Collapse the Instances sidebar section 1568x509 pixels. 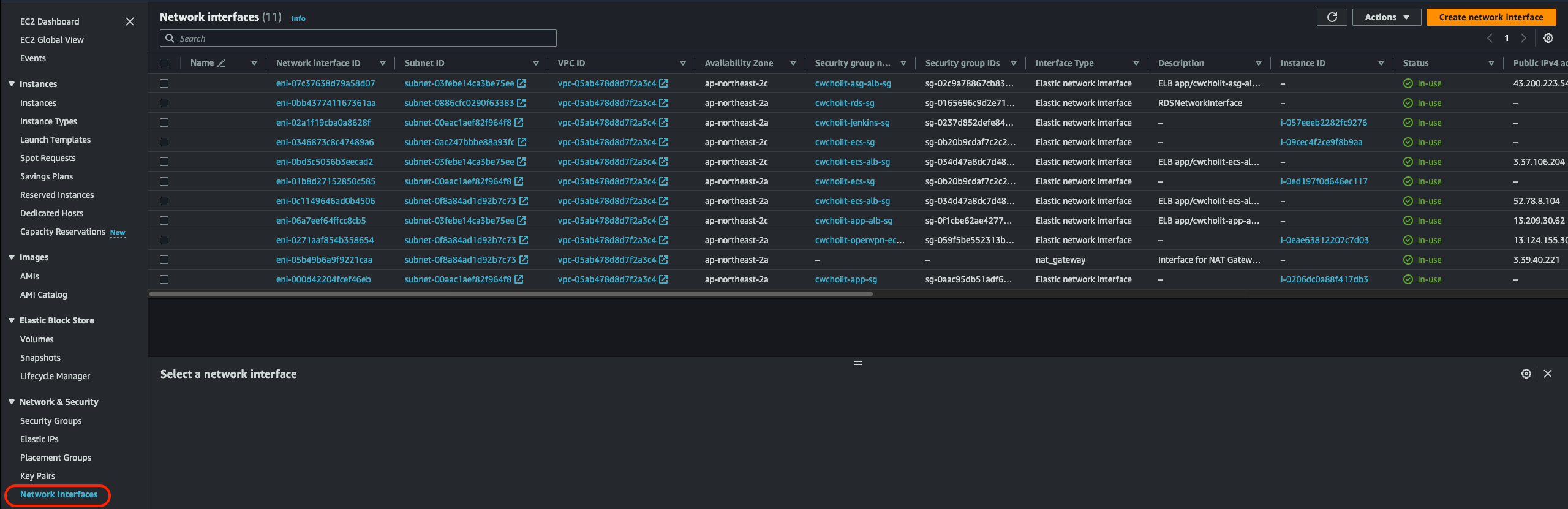pos(12,84)
